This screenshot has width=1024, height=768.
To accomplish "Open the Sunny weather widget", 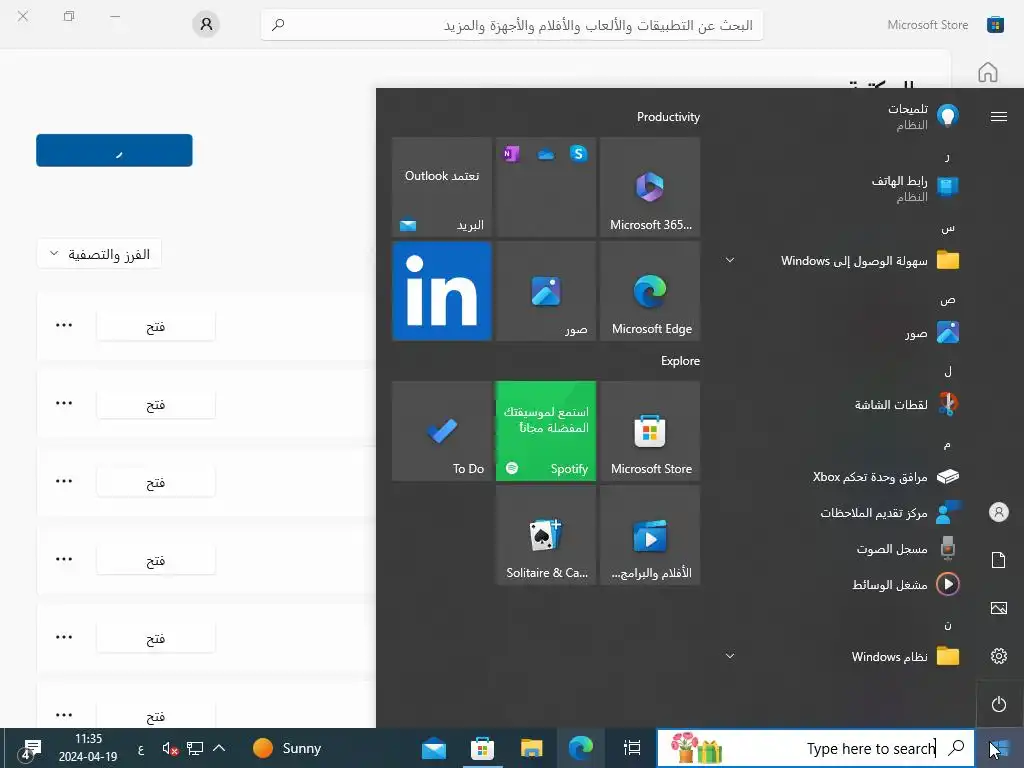I will click(287, 748).
